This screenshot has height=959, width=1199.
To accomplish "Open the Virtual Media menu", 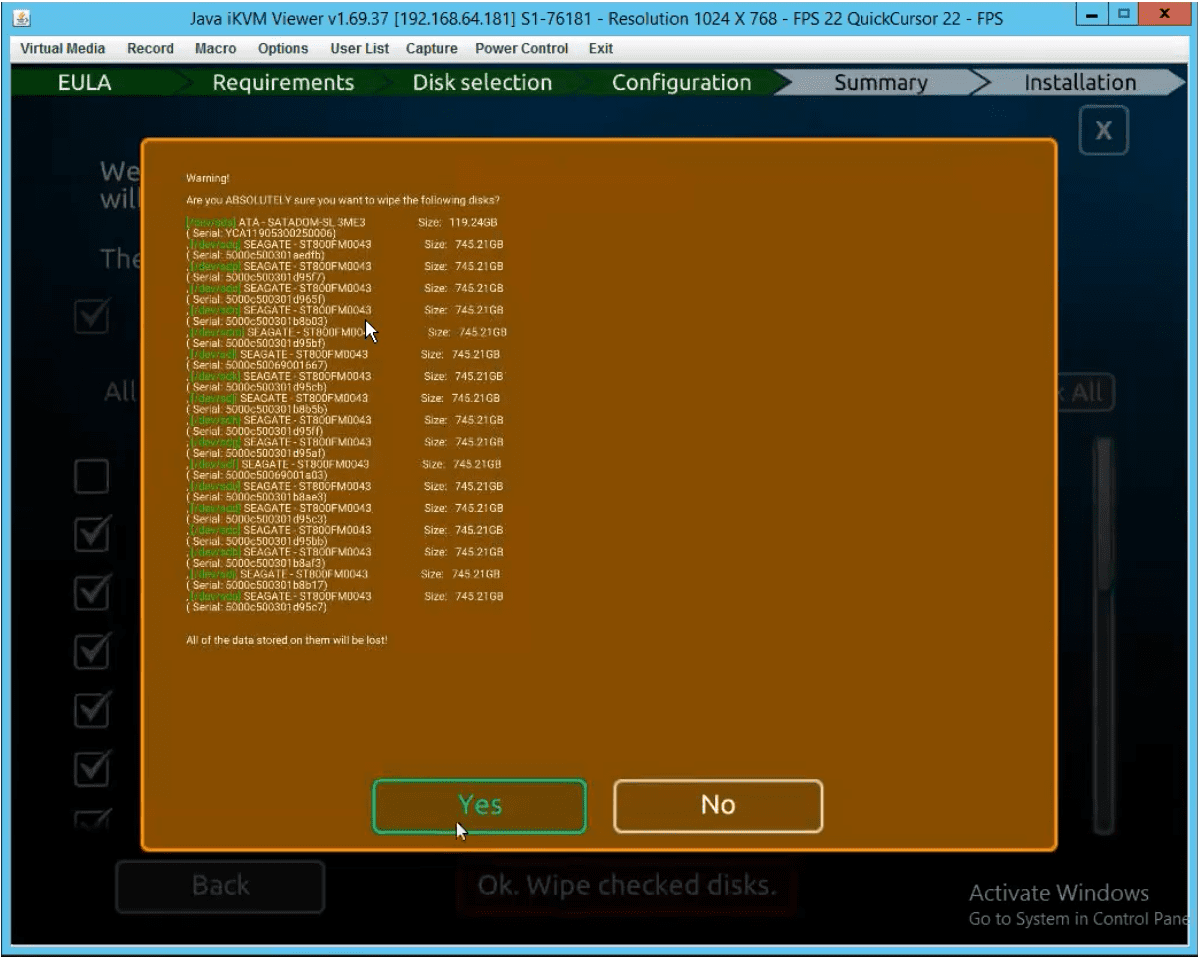I will click(x=64, y=49).
